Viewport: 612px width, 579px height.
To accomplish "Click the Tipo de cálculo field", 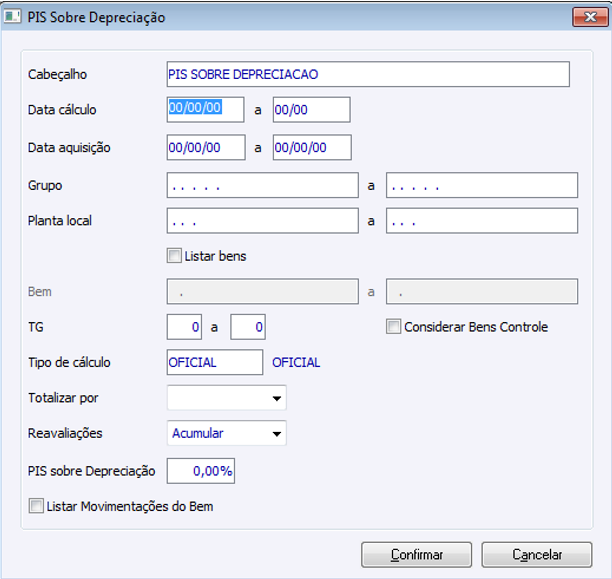I will 214,362.
